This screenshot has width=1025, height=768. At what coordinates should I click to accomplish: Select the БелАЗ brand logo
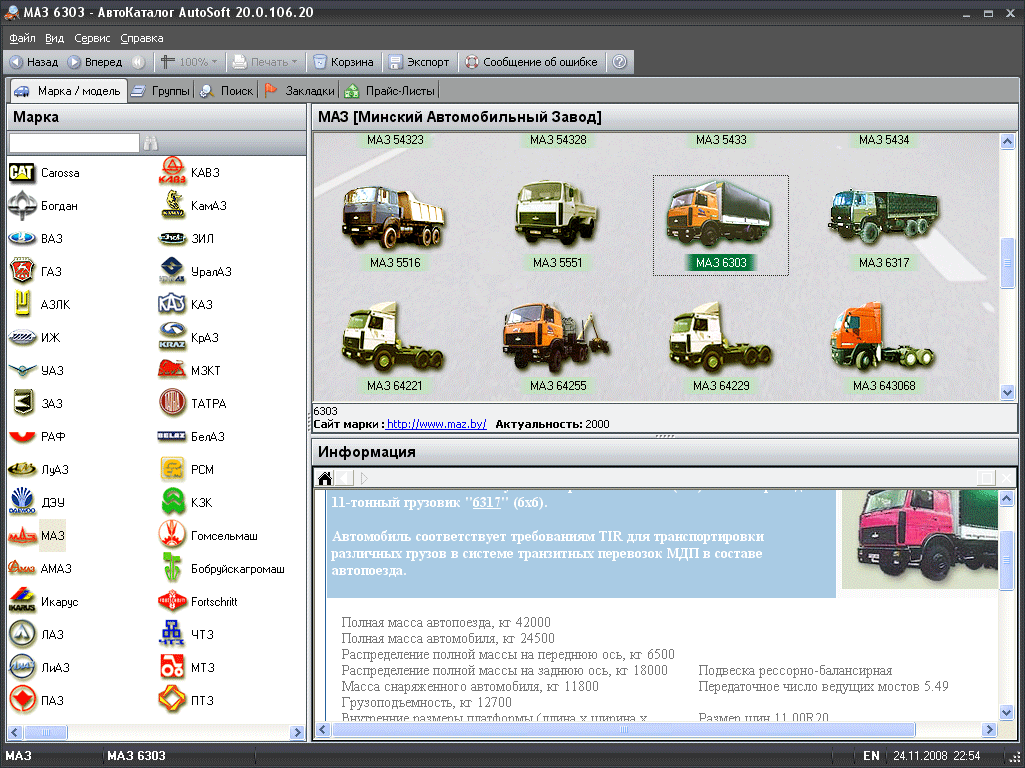[173, 437]
